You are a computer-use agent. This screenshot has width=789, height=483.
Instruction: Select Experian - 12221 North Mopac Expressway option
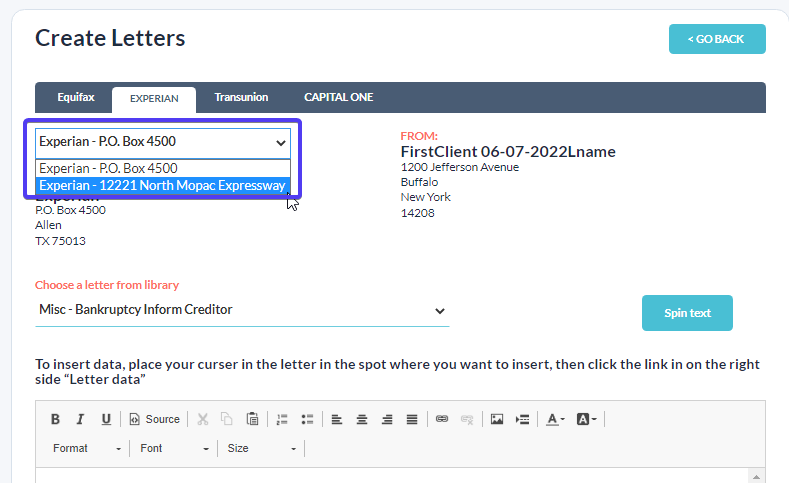(163, 186)
